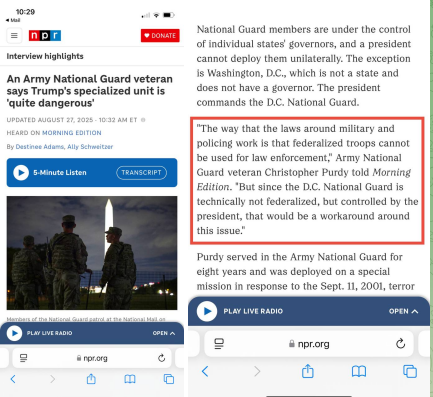Screen dimensions: 433x397
Task: Play live radio in right screenshot
Action: tap(207, 311)
